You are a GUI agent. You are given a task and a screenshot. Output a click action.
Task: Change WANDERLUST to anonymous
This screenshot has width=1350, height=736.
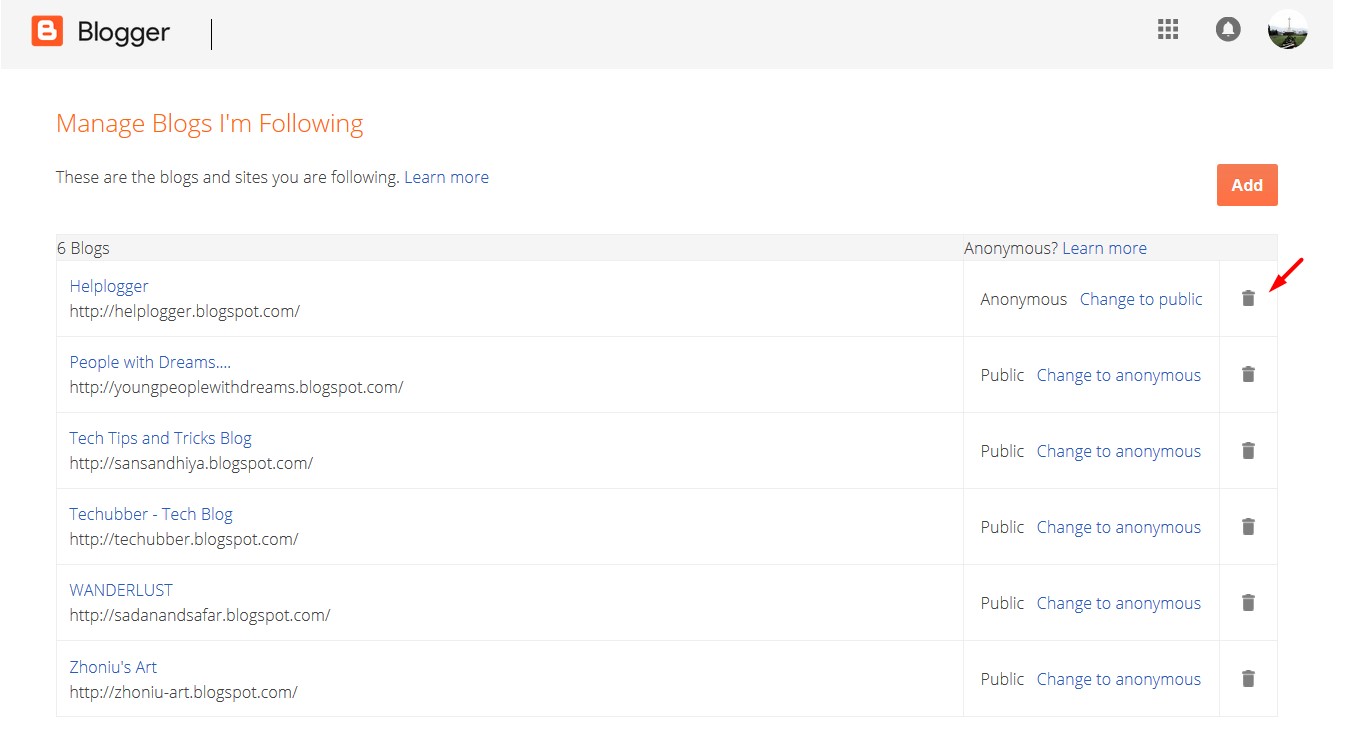[1119, 603]
